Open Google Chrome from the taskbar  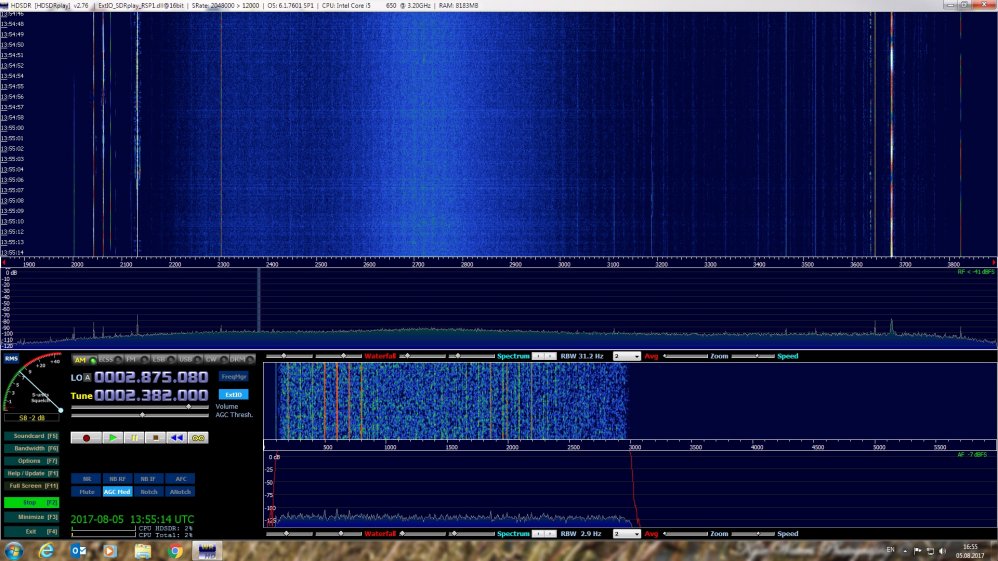point(175,551)
